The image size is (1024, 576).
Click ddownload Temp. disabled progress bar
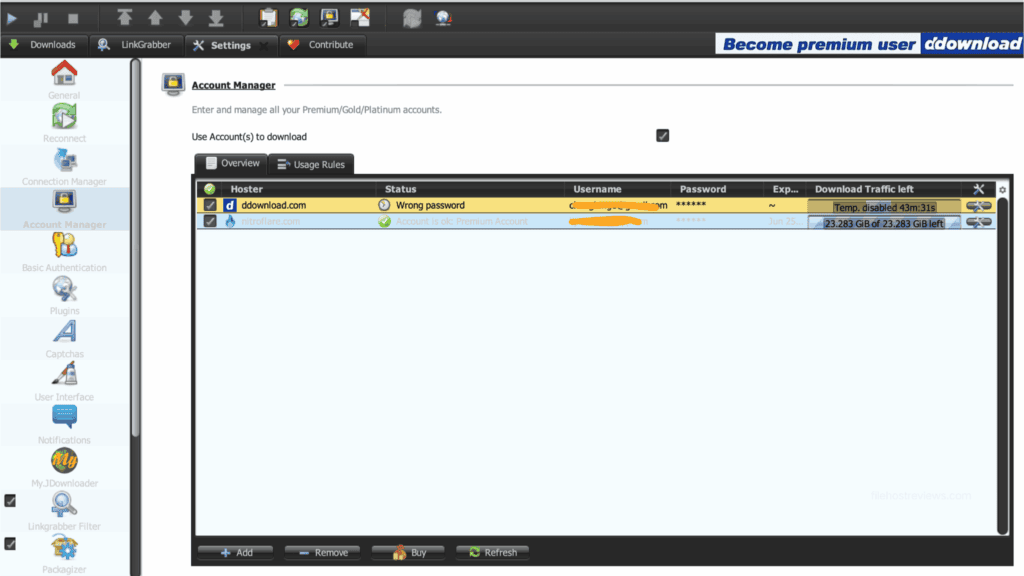coord(884,206)
